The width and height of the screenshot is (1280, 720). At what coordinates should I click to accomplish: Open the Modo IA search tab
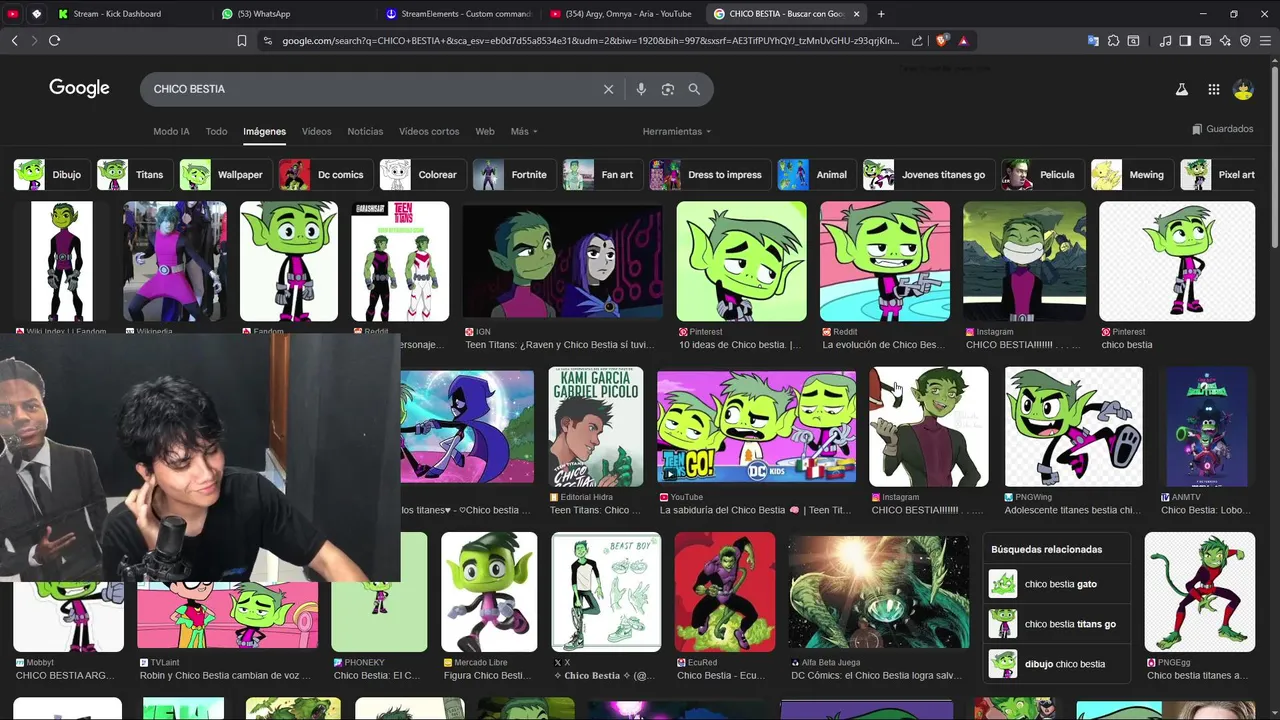[x=171, y=131]
